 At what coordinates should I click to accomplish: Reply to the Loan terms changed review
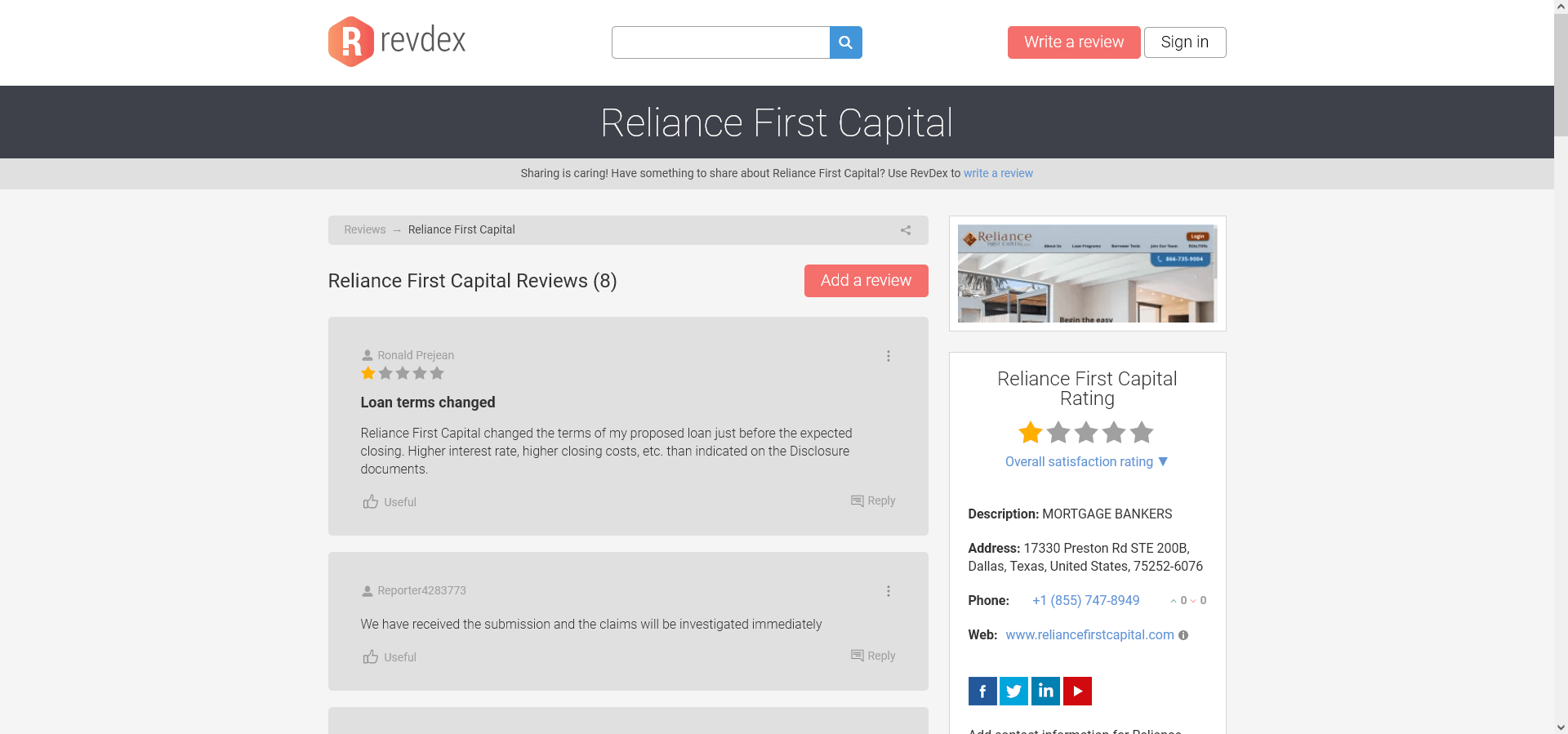873,500
